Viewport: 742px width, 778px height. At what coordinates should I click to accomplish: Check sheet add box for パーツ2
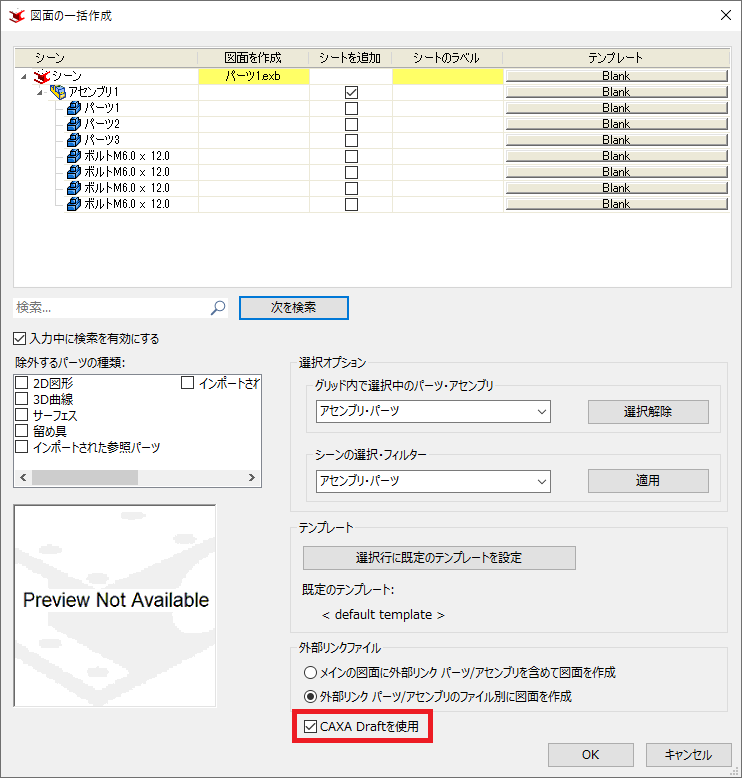pyautogui.click(x=351, y=124)
